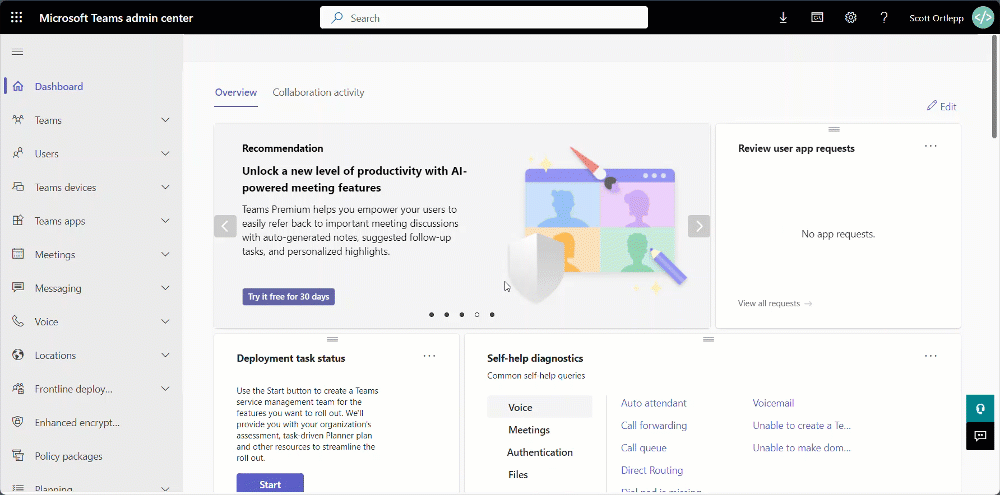Open the teal headset support icon
The width and height of the screenshot is (1000, 495).
(980, 408)
